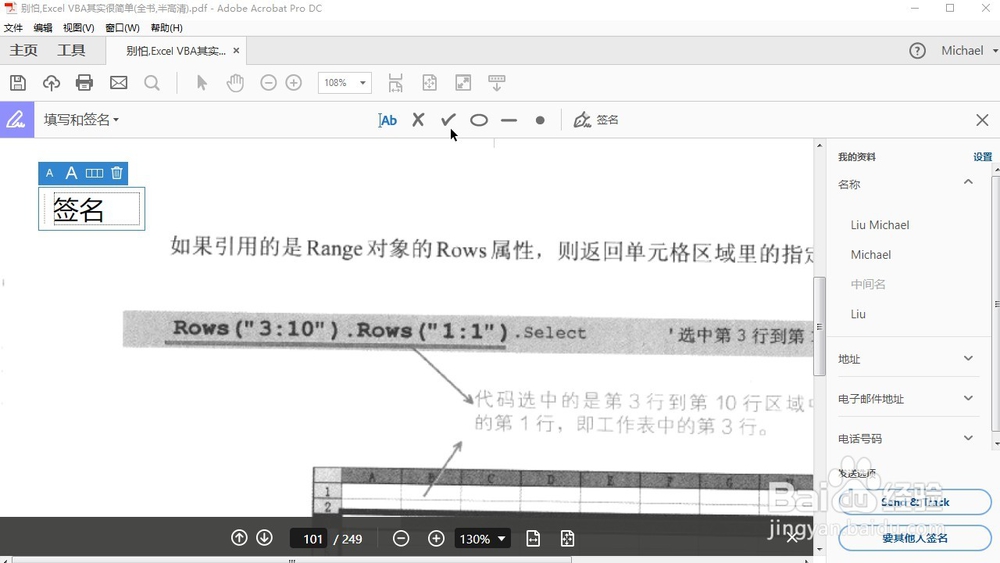Click the 签名 text input box
This screenshot has width=1000, height=563.
pos(92,208)
